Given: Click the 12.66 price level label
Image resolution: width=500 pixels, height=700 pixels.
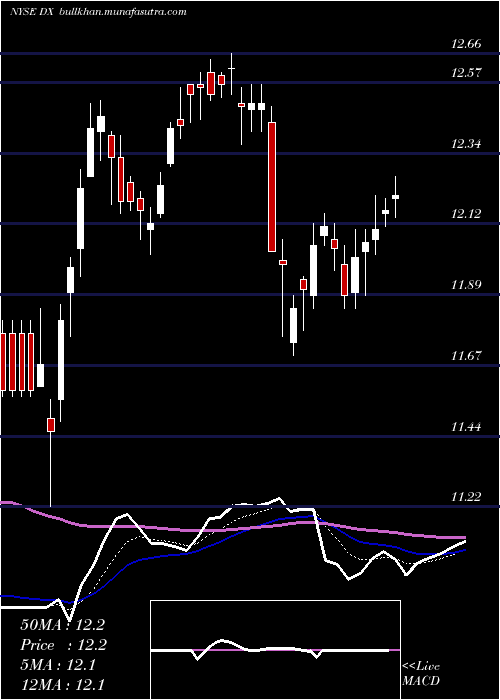Looking at the screenshot, I should [x=466, y=44].
